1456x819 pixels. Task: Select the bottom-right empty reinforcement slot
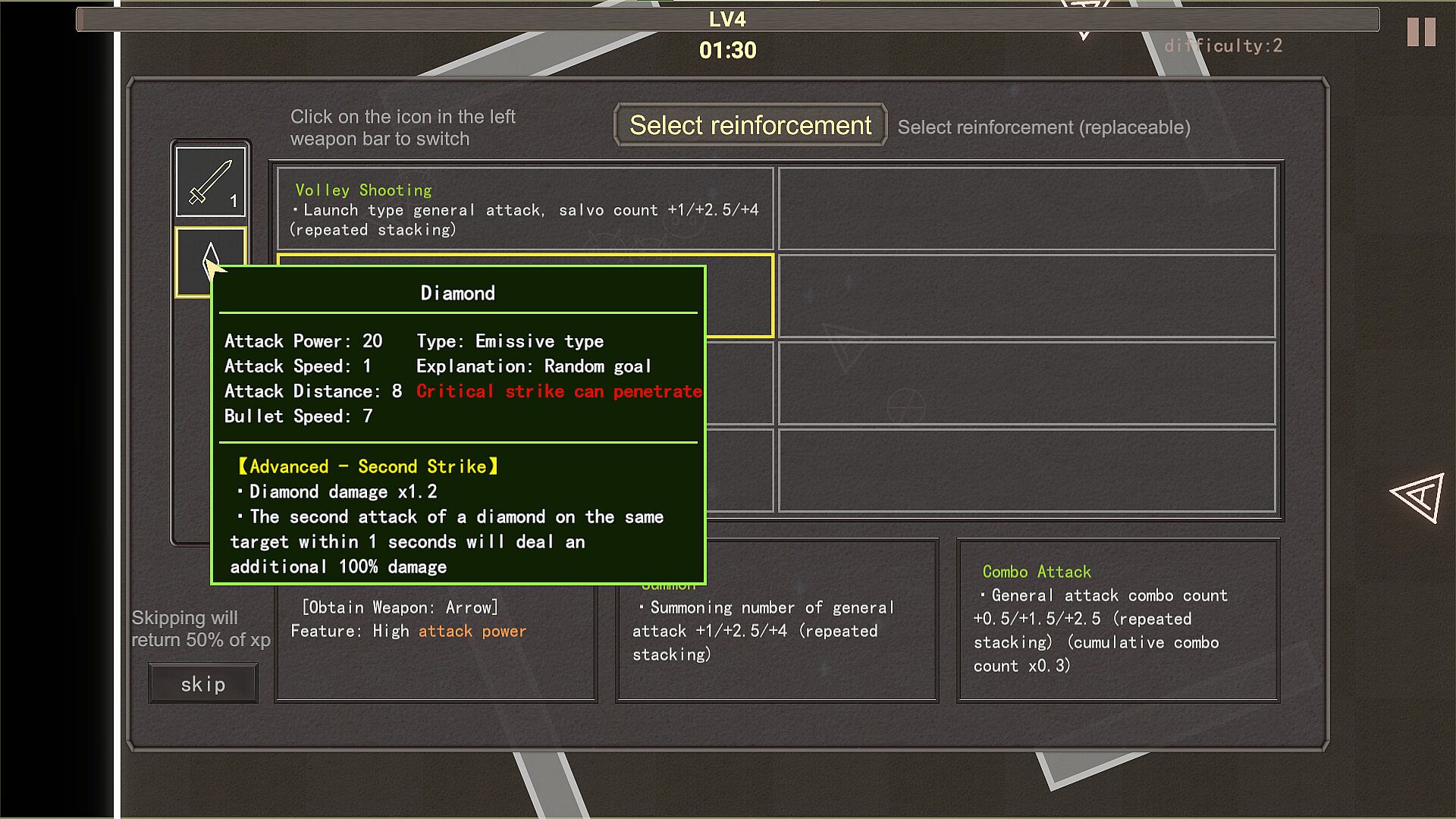(x=1027, y=470)
